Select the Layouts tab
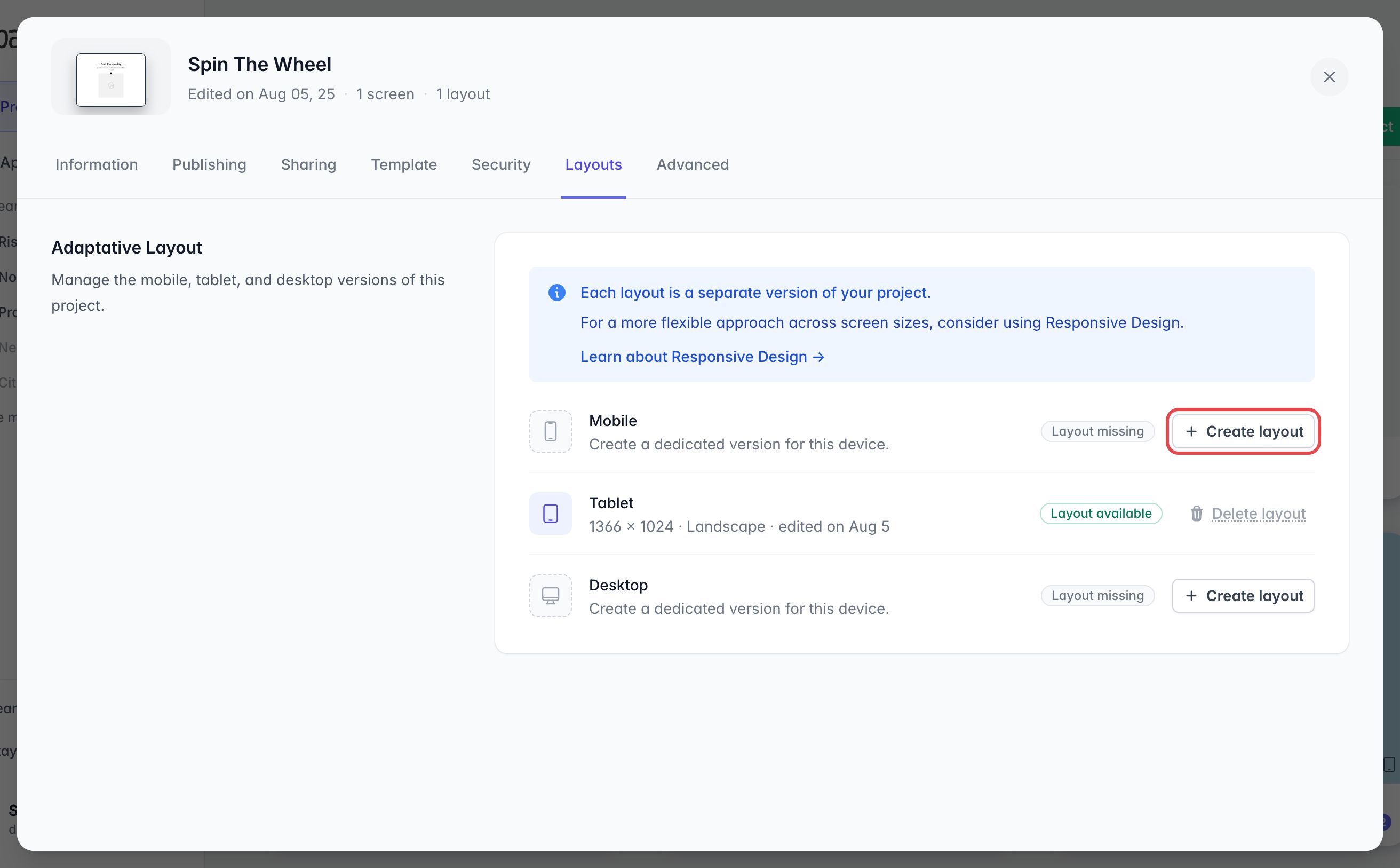 (593, 165)
